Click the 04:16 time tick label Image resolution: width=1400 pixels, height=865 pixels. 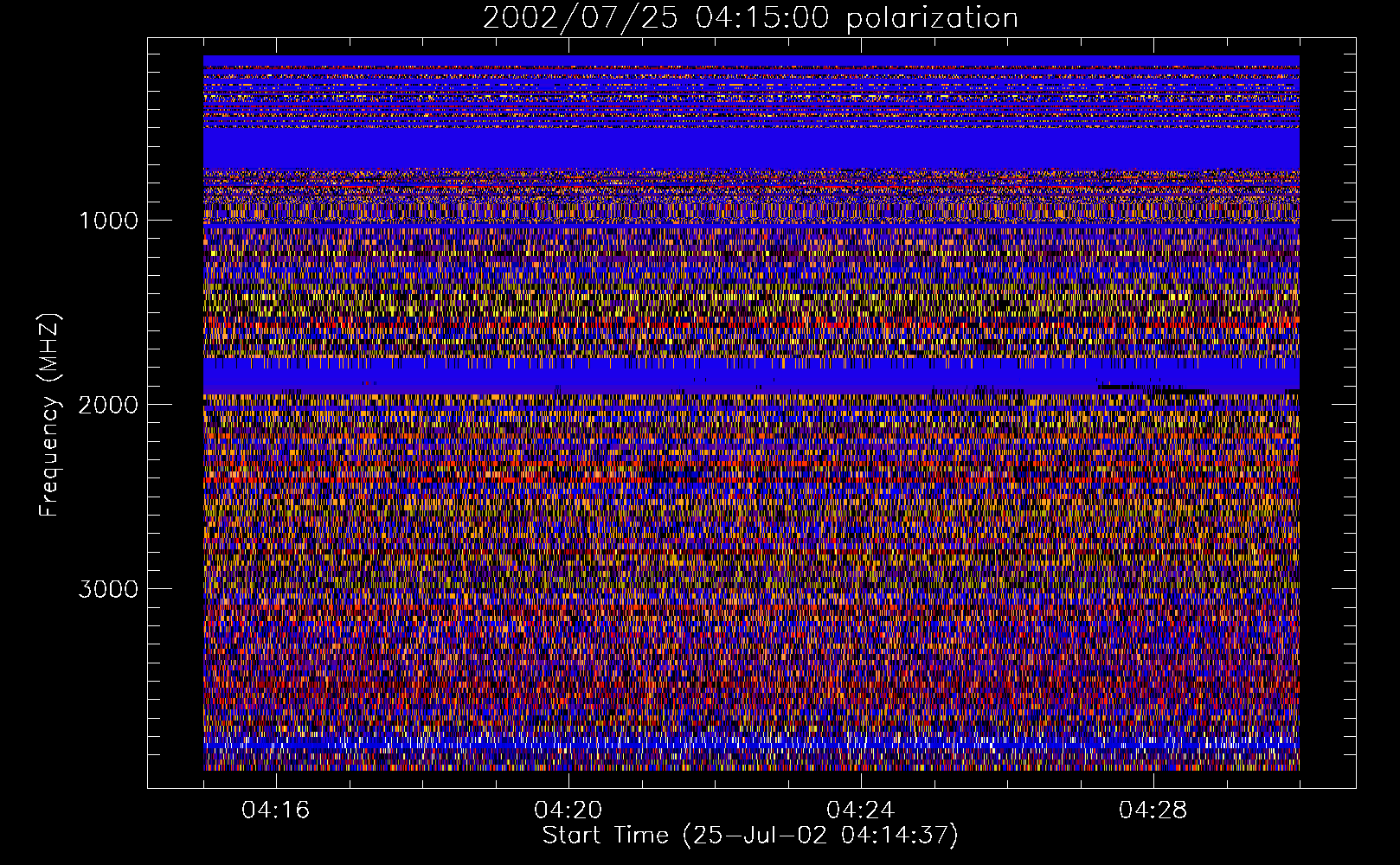pyautogui.click(x=276, y=811)
